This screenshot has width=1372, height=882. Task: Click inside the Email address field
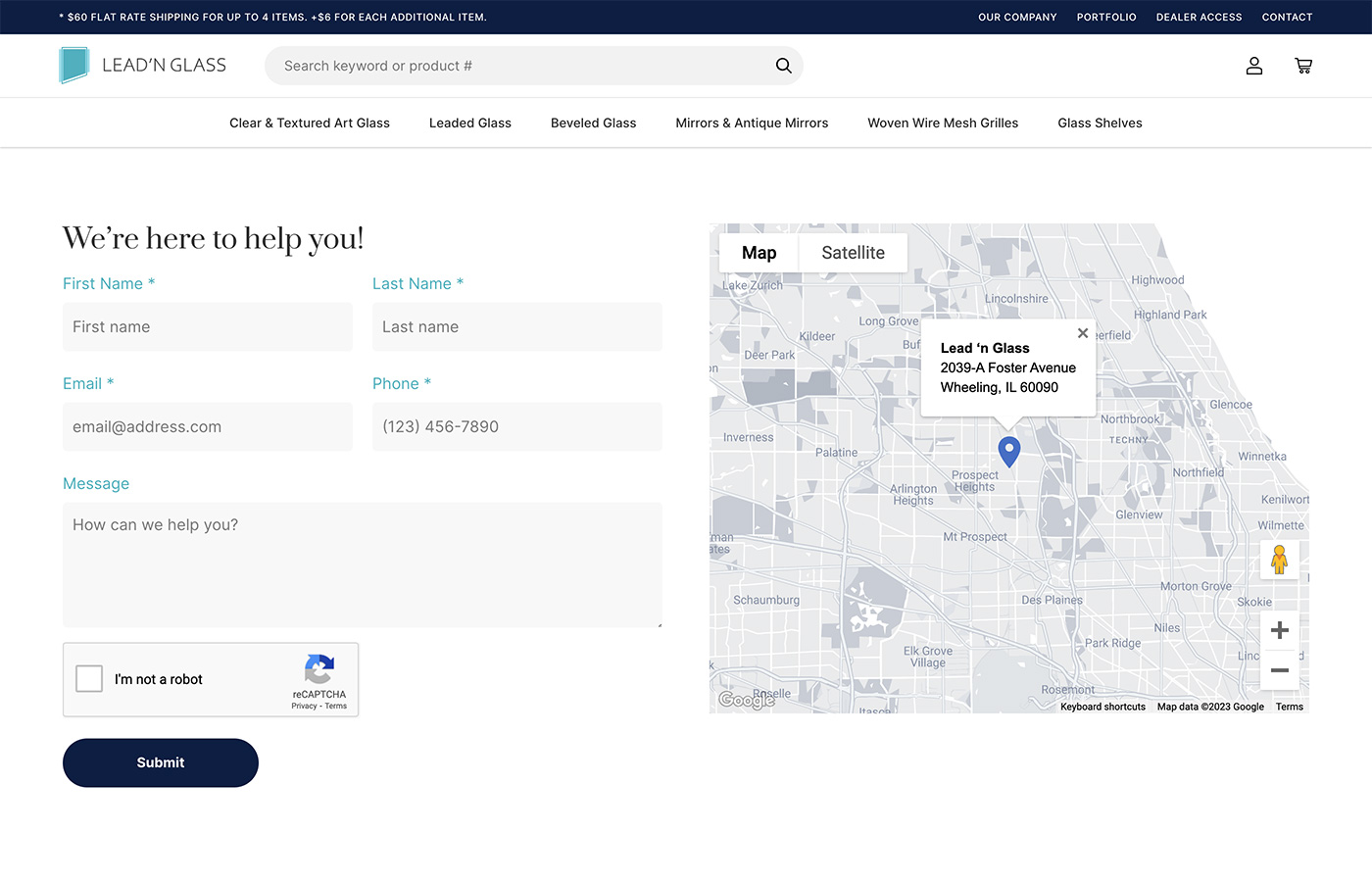[x=207, y=426]
